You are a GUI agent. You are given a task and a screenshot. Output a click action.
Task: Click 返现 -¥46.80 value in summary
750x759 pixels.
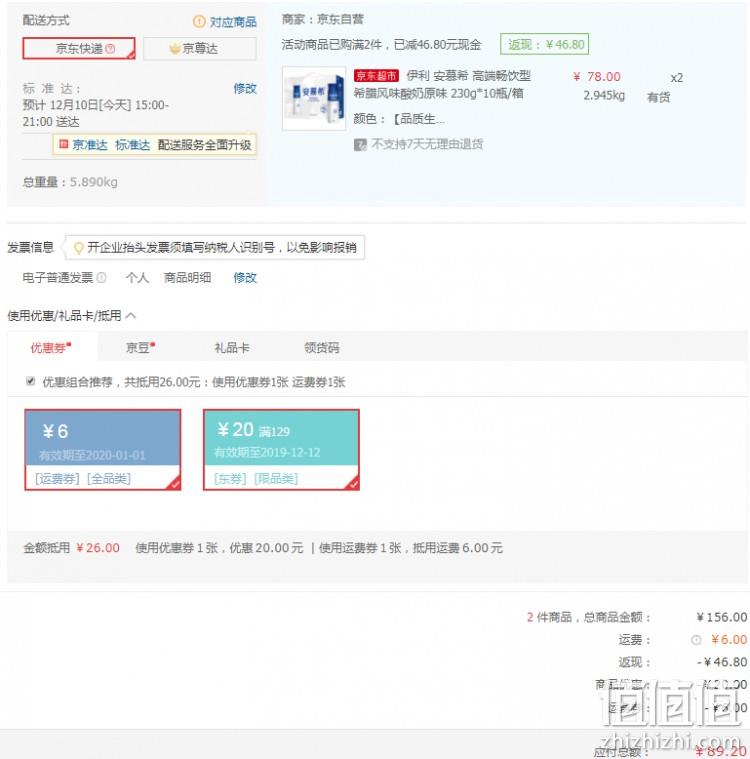(722, 662)
